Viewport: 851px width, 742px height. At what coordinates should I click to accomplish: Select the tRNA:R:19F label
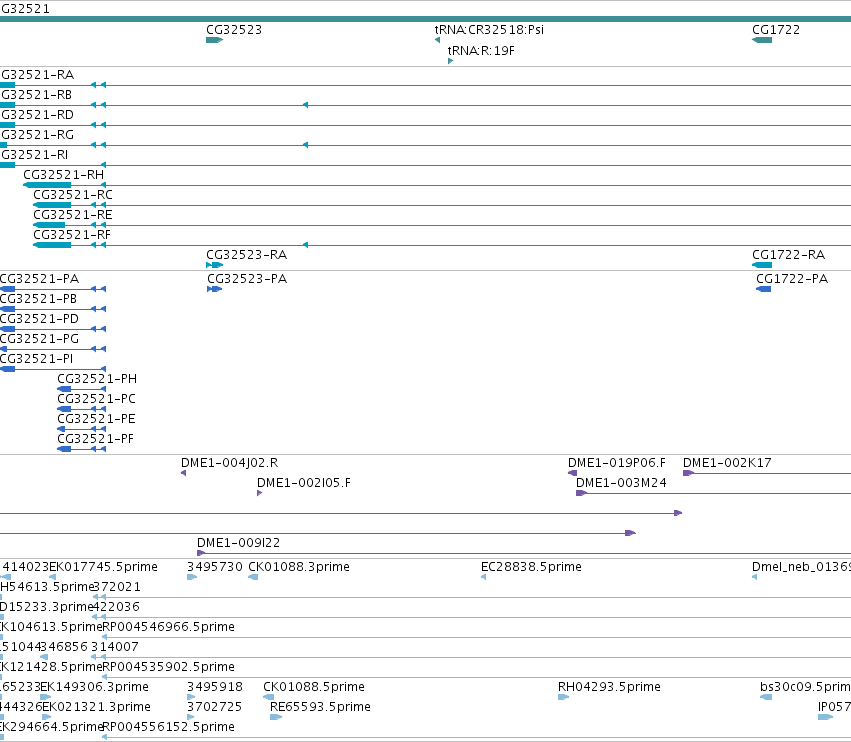pos(481,51)
